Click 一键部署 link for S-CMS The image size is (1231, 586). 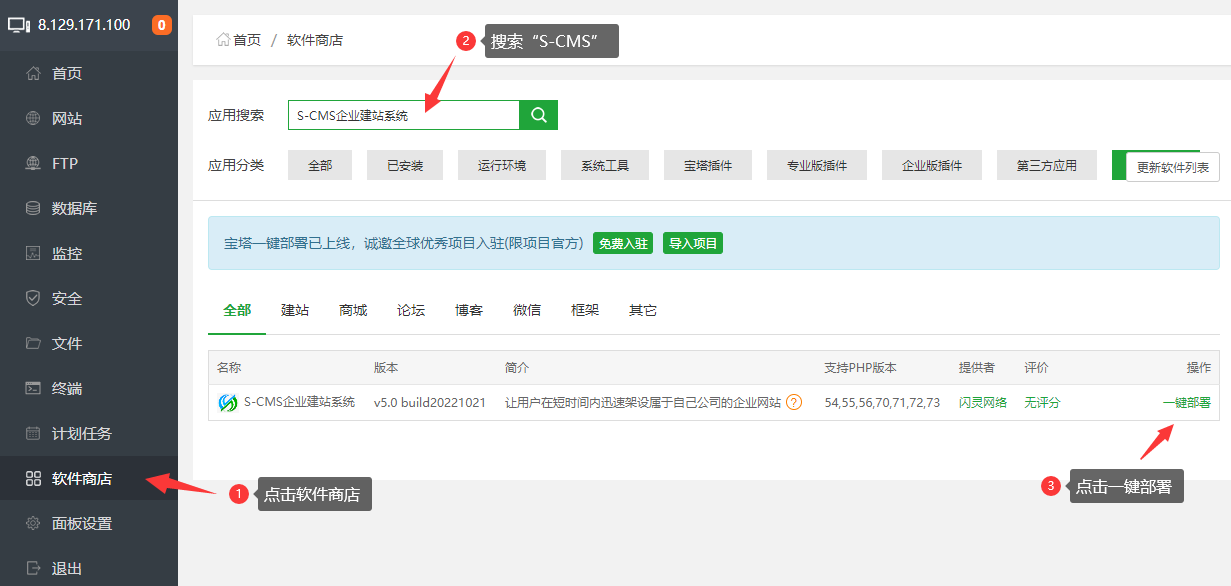tap(1186, 403)
